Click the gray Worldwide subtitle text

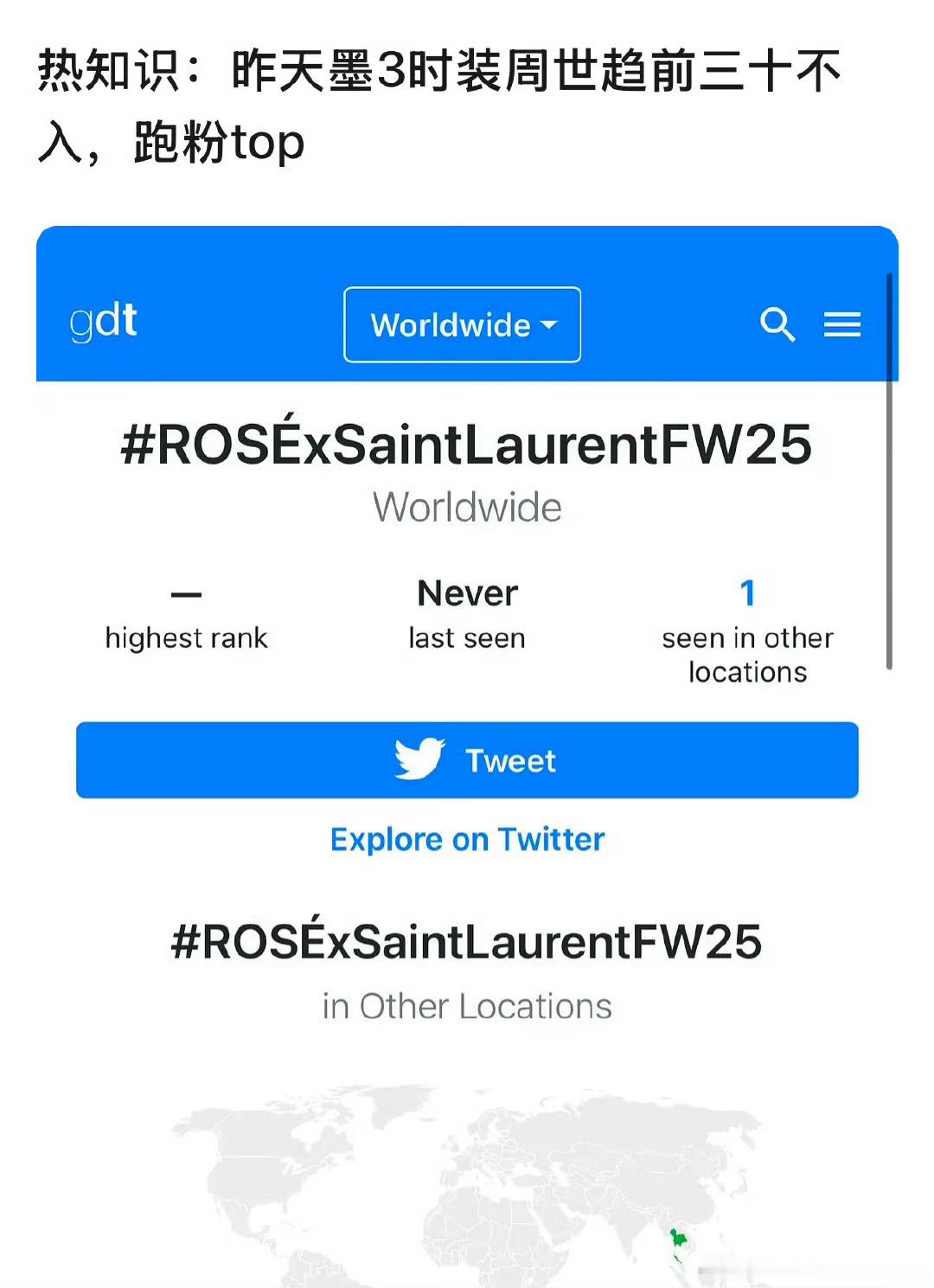pos(467,507)
